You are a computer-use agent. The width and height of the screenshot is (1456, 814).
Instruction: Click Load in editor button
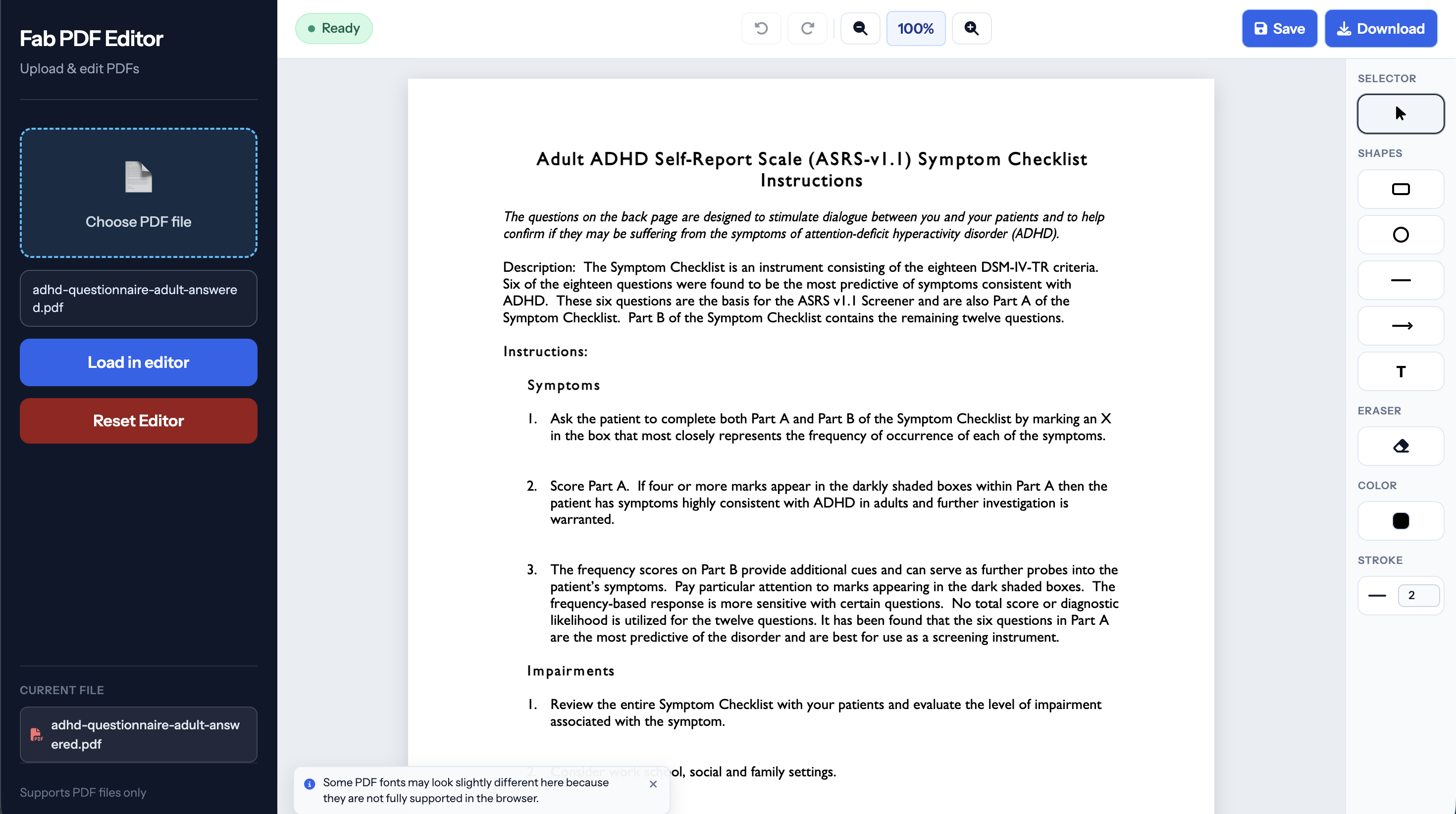click(x=139, y=362)
